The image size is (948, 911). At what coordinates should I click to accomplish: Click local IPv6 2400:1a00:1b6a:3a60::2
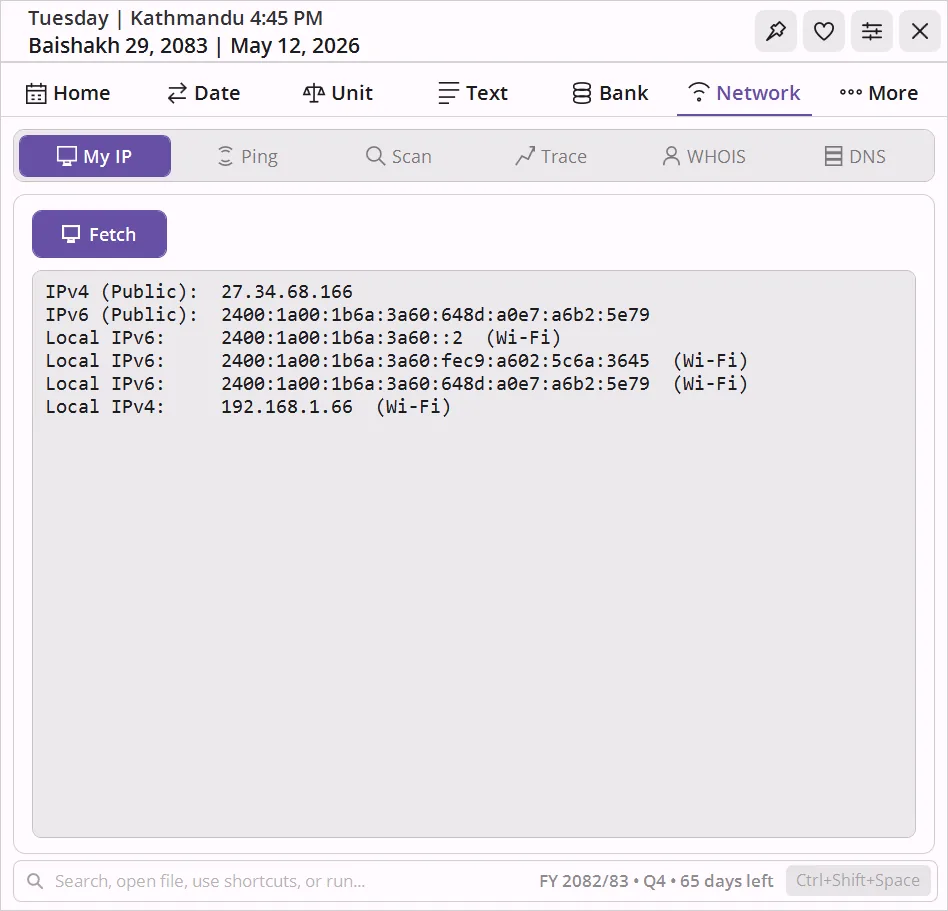[342, 337]
